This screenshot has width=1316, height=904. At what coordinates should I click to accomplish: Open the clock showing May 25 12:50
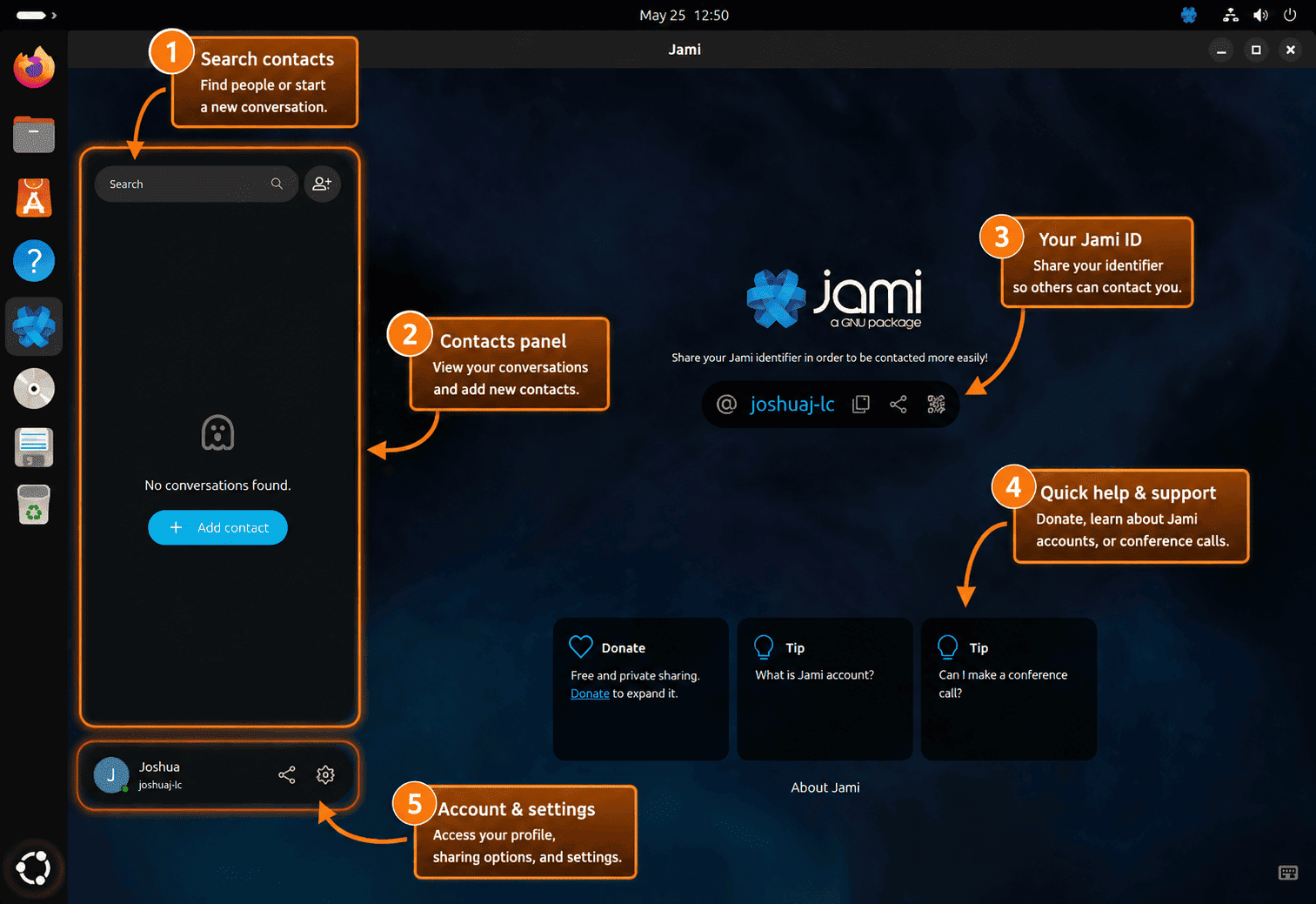coord(685,15)
